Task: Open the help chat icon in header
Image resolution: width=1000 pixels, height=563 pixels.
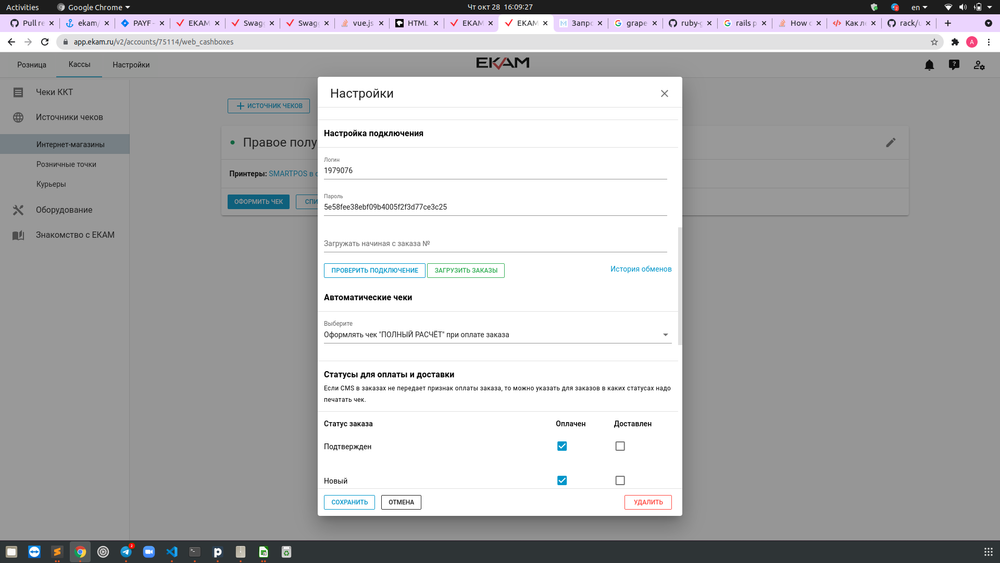Action: pyautogui.click(x=954, y=65)
